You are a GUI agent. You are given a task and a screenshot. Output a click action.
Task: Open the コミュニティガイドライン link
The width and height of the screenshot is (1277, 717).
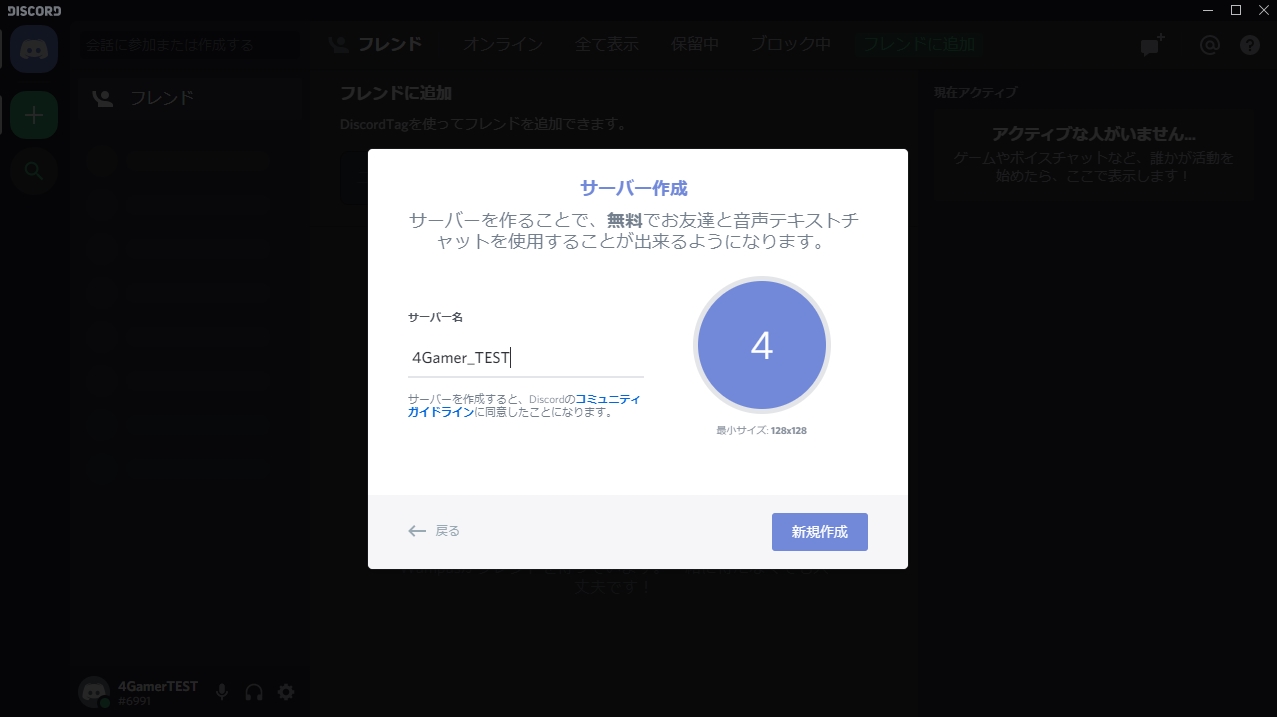tap(524, 405)
